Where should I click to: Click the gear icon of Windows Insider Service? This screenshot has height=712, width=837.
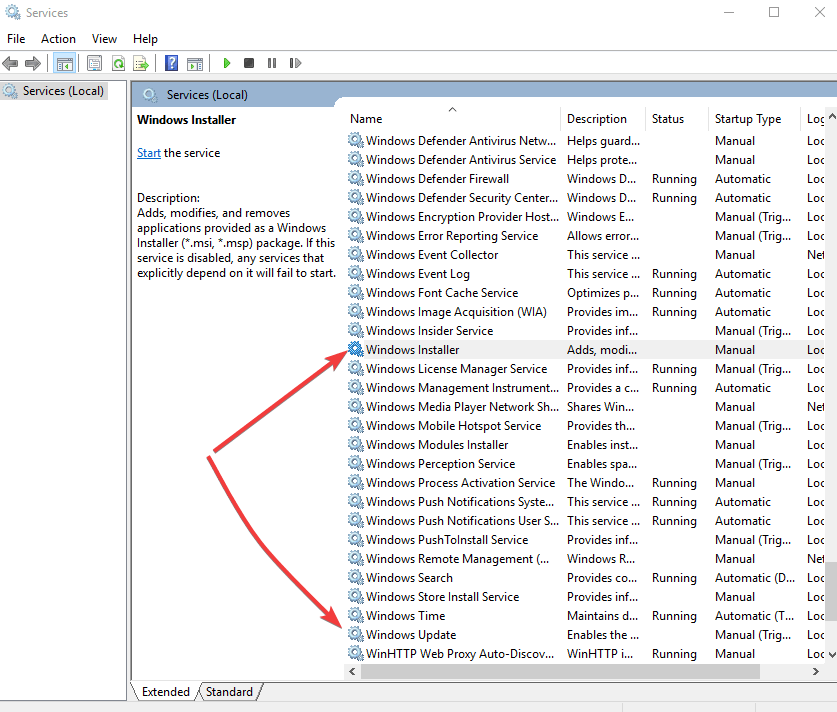point(356,330)
